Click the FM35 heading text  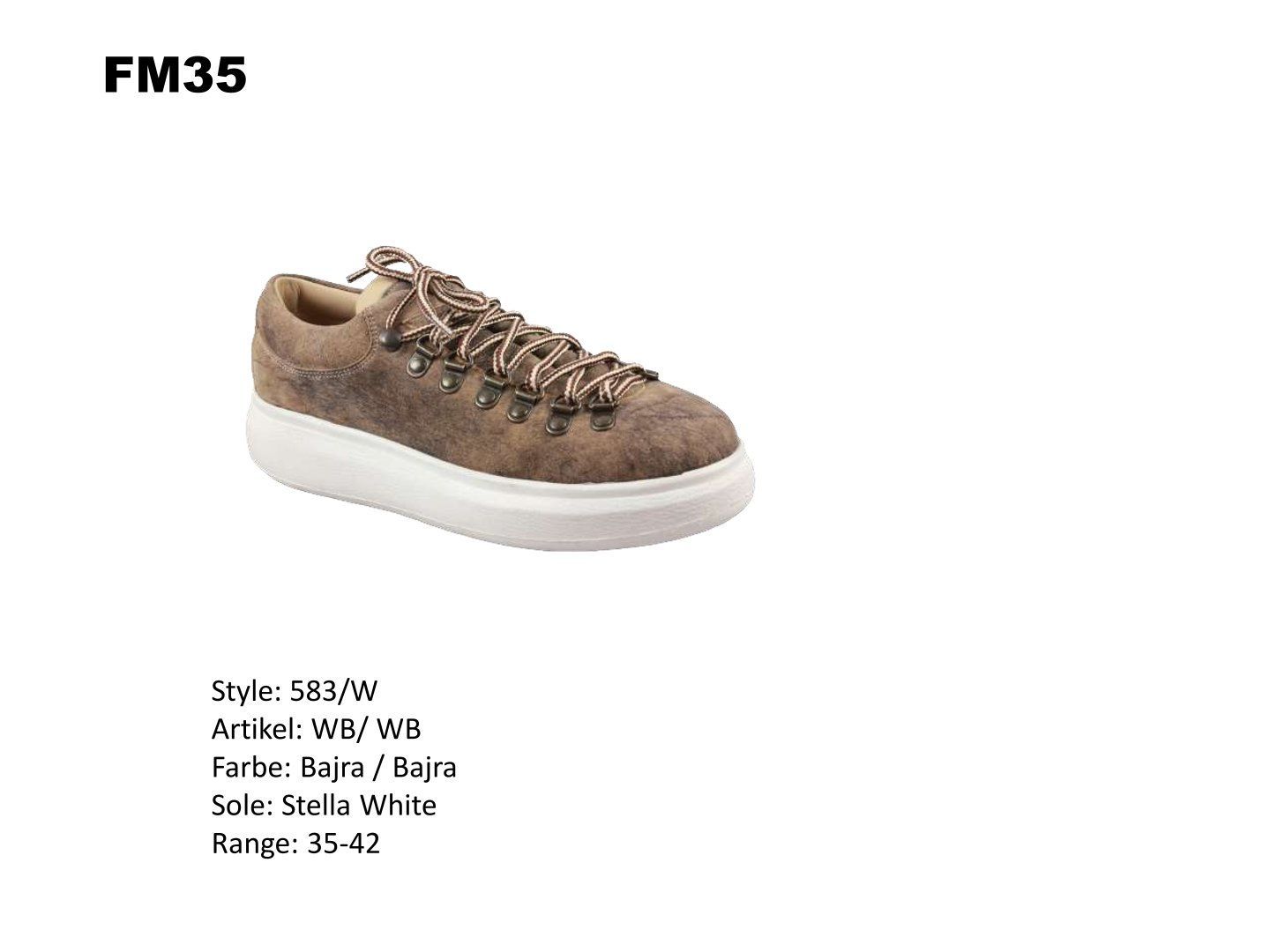[x=175, y=76]
